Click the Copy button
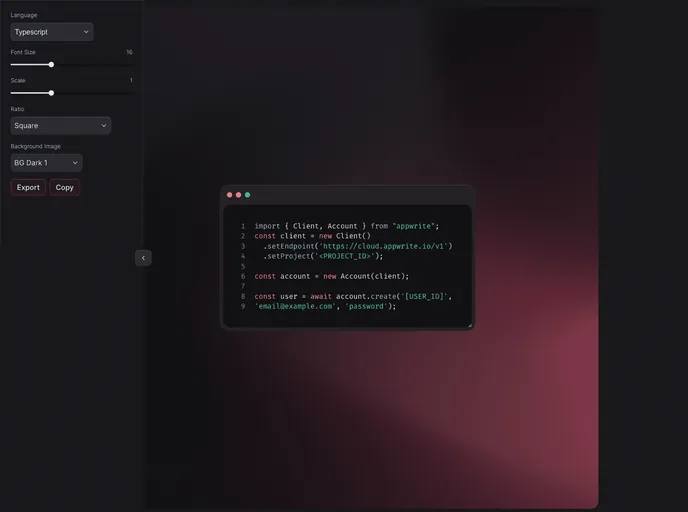The image size is (688, 512). click(x=64, y=187)
